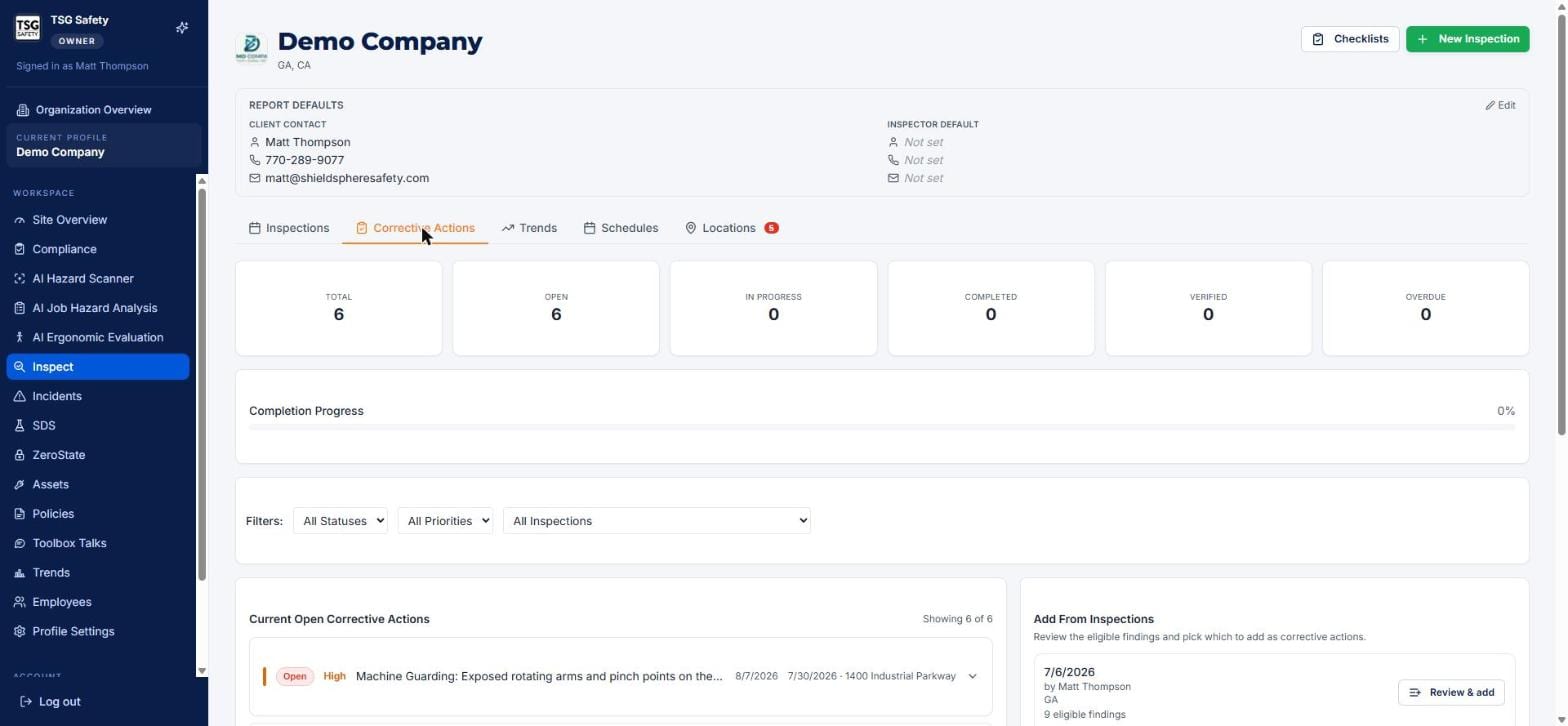1568x726 pixels.
Task: Click the SDS flask icon
Action: [19, 426]
